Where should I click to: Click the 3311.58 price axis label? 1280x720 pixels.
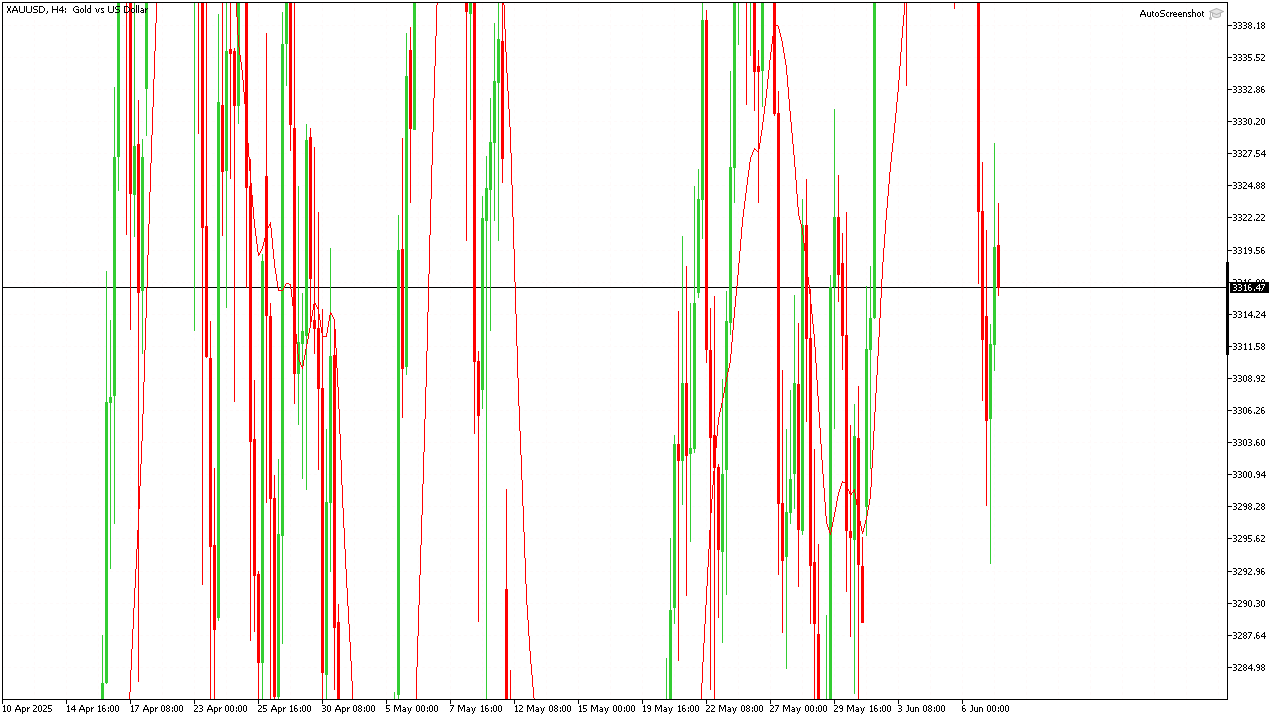coord(1249,346)
